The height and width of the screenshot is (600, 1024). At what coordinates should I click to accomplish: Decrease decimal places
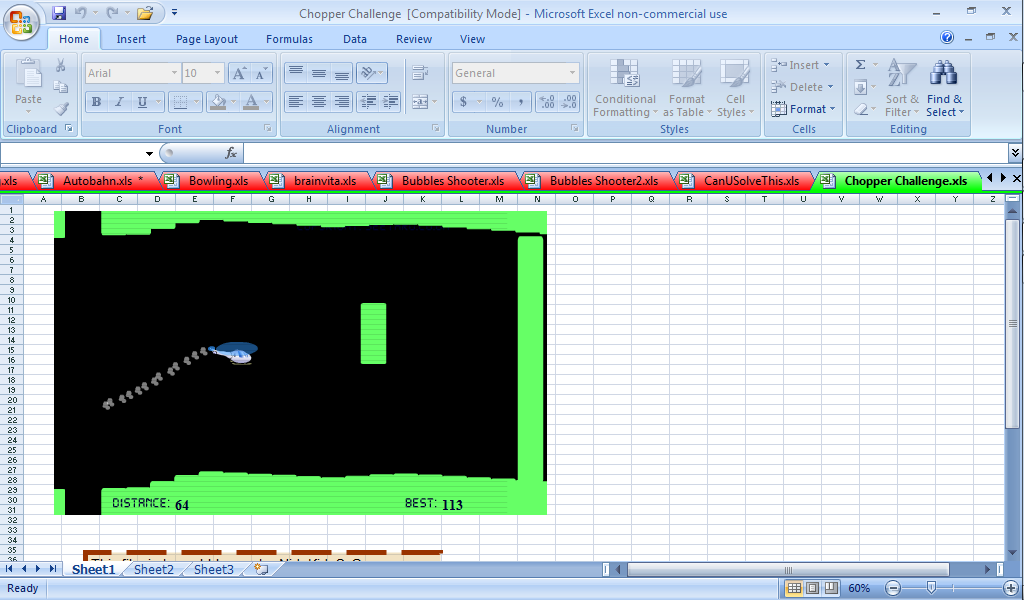click(569, 102)
